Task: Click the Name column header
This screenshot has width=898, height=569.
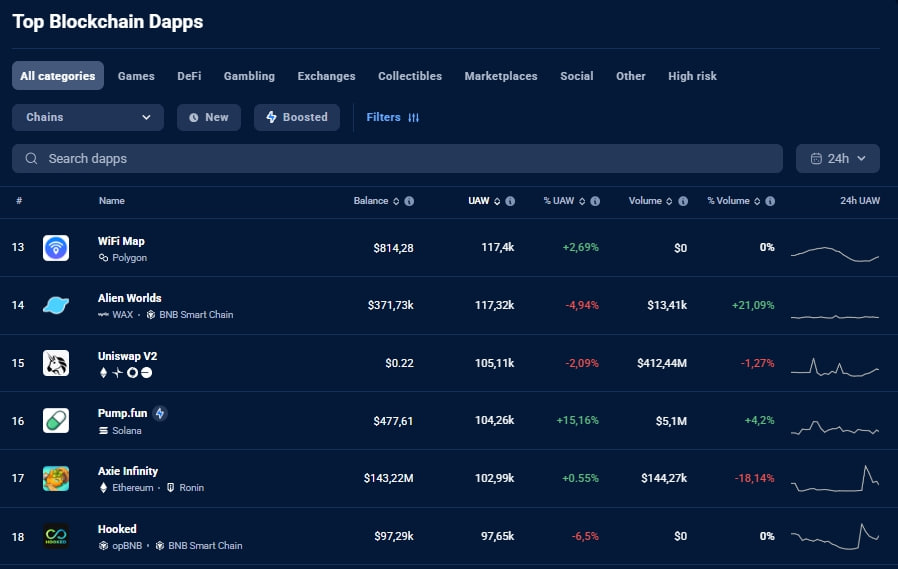Action: [x=112, y=201]
